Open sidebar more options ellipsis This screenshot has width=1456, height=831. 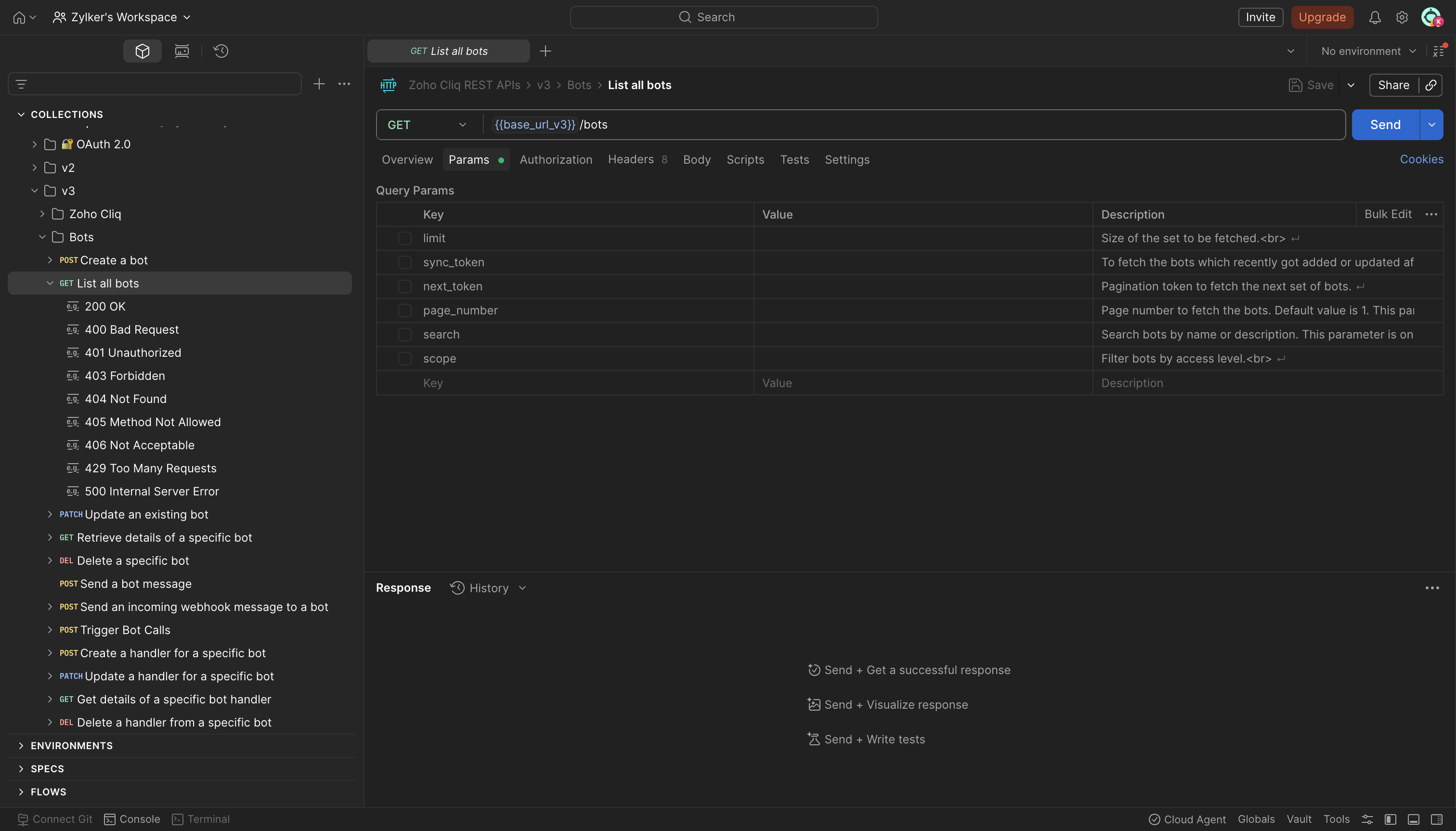[x=344, y=84]
